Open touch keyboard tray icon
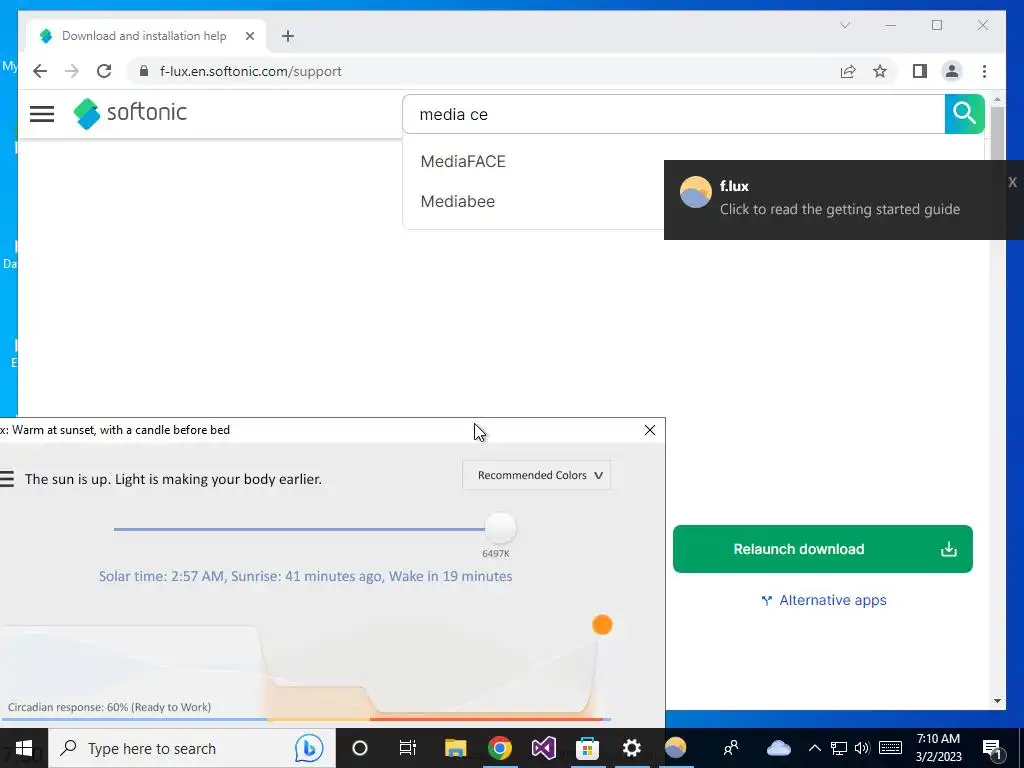The height and width of the screenshot is (768, 1024). pyautogui.click(x=890, y=748)
